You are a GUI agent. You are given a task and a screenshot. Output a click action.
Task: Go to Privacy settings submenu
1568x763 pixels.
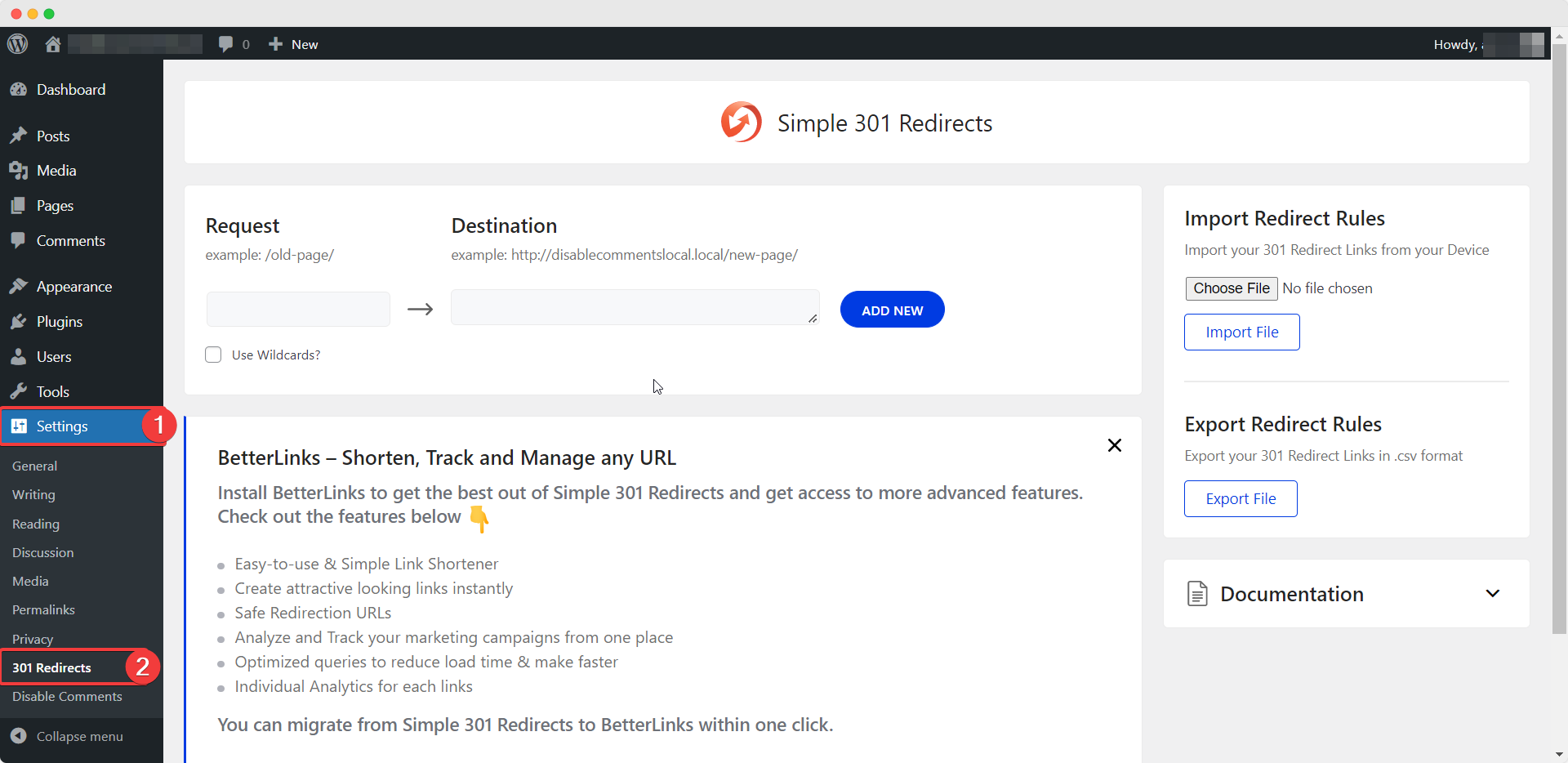(33, 639)
